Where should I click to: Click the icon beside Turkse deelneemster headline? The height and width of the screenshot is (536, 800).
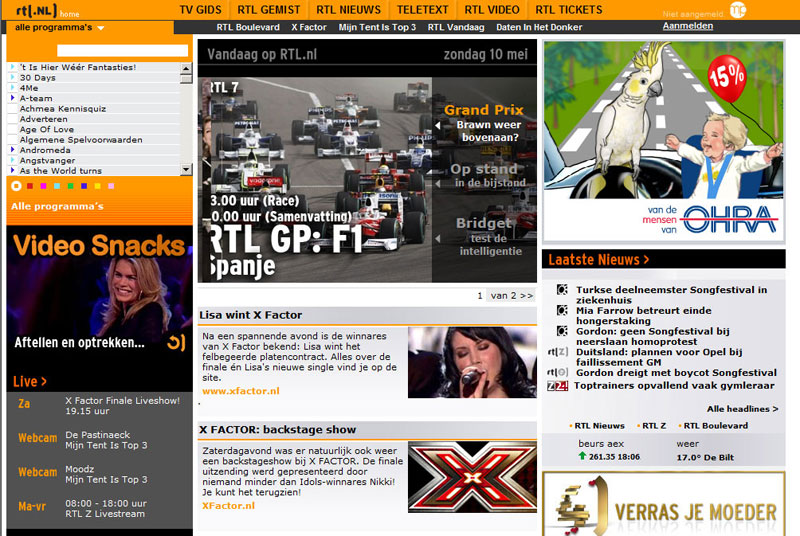click(562, 290)
